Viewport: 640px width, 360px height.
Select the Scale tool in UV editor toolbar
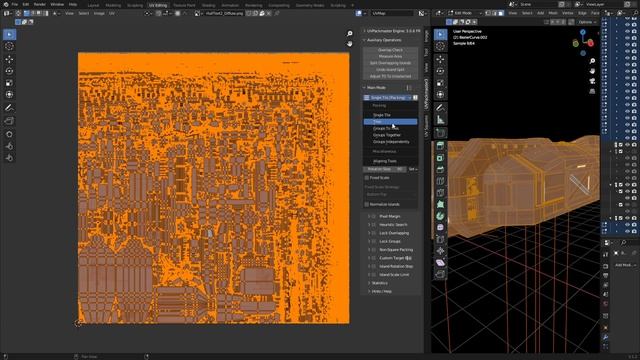(9, 83)
